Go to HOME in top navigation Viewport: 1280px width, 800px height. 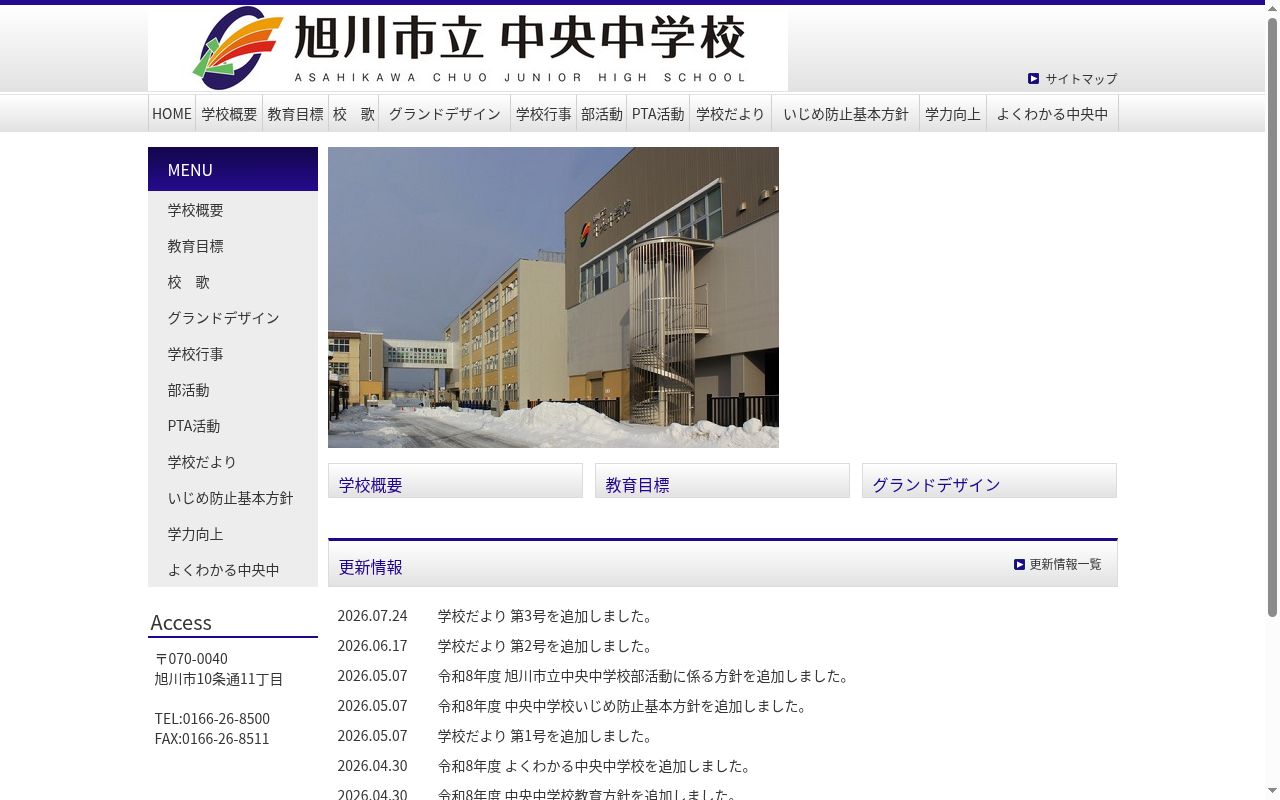[172, 114]
